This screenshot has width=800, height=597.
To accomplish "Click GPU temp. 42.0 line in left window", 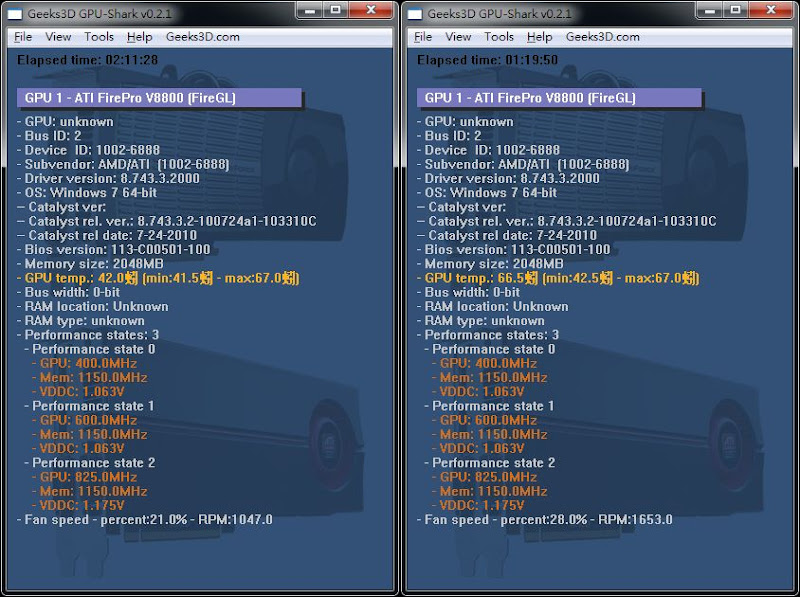I will [x=158, y=278].
